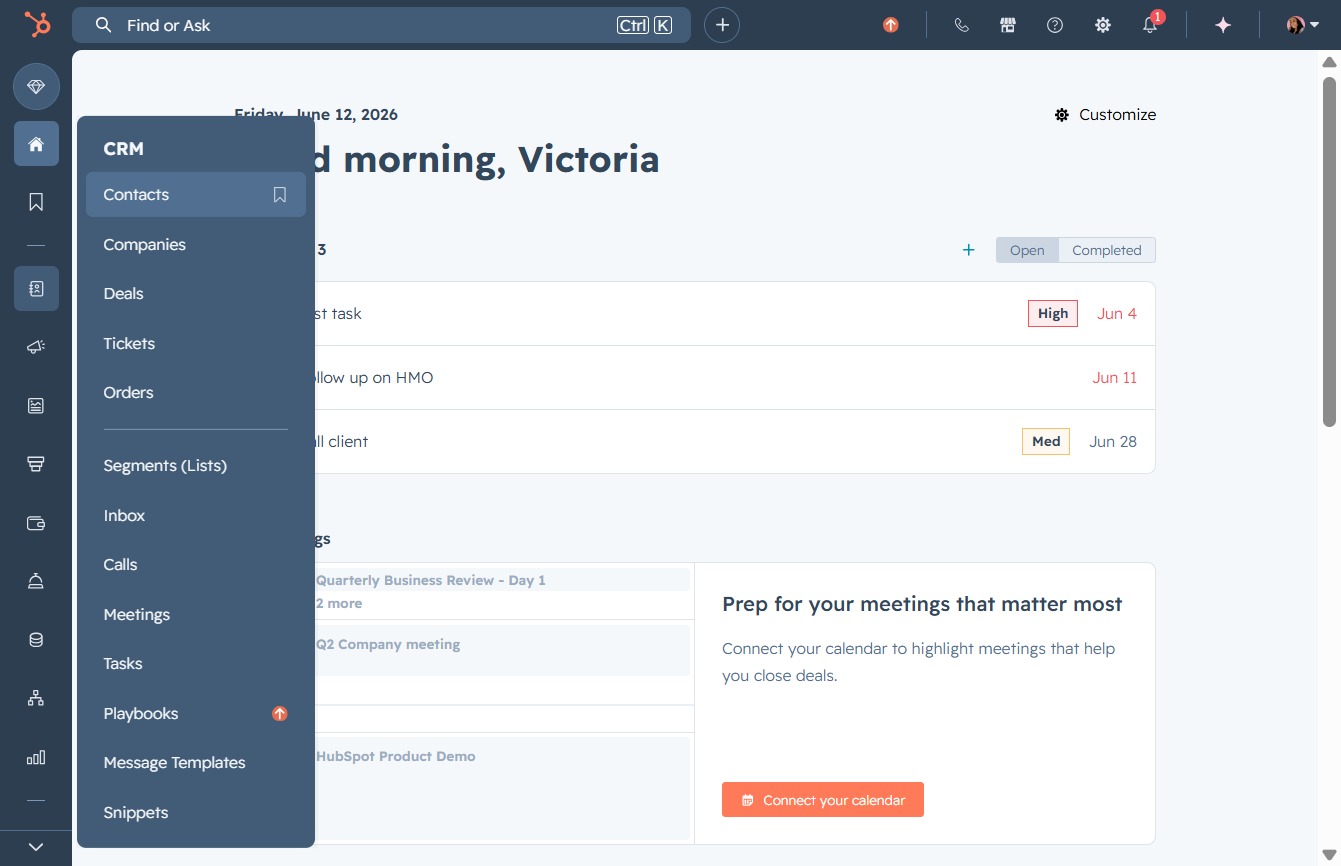This screenshot has height=866, width=1341.
Task: Open Snippets in the CRM menu
Action: coord(196,812)
